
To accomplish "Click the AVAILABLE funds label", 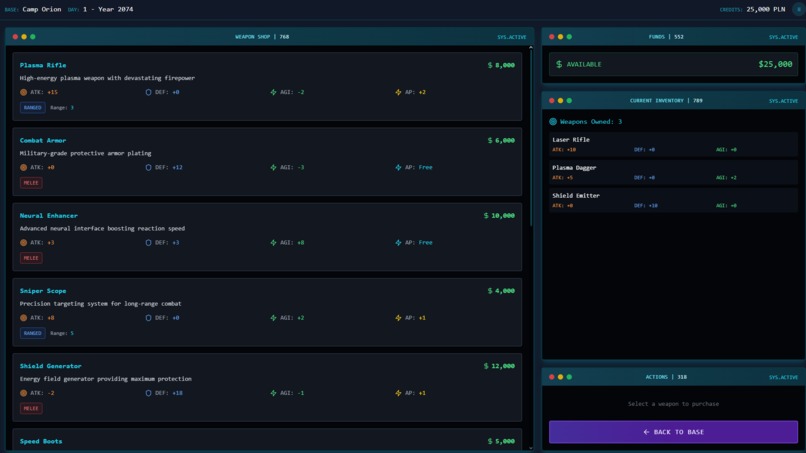I will point(583,64).
